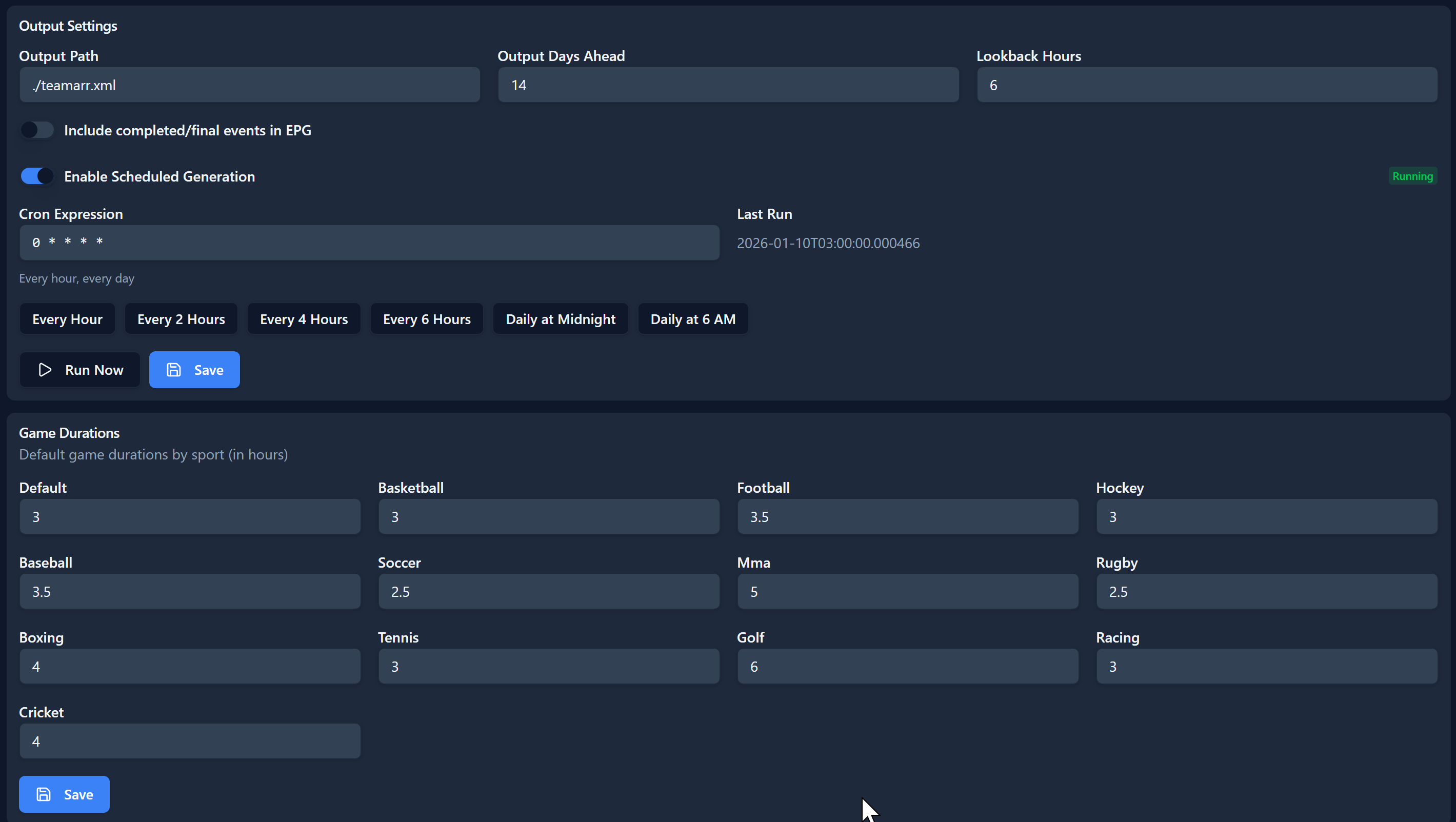Set schedule to Every 6 Hours
The height and width of the screenshot is (822, 1456).
click(427, 319)
